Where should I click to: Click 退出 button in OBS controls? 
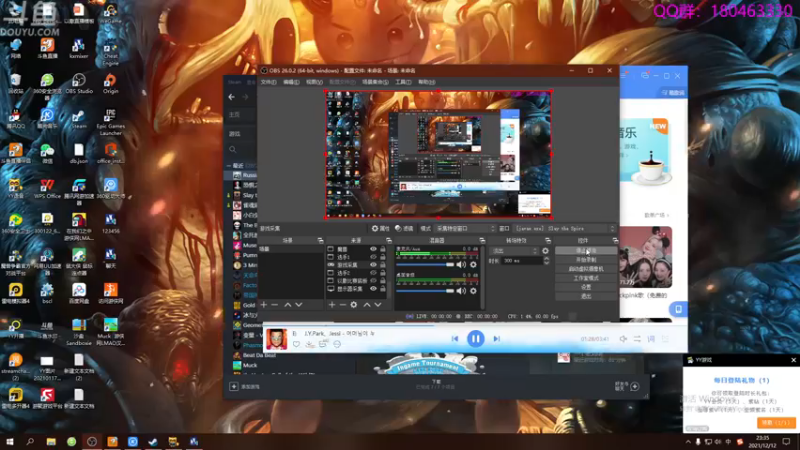(x=586, y=296)
